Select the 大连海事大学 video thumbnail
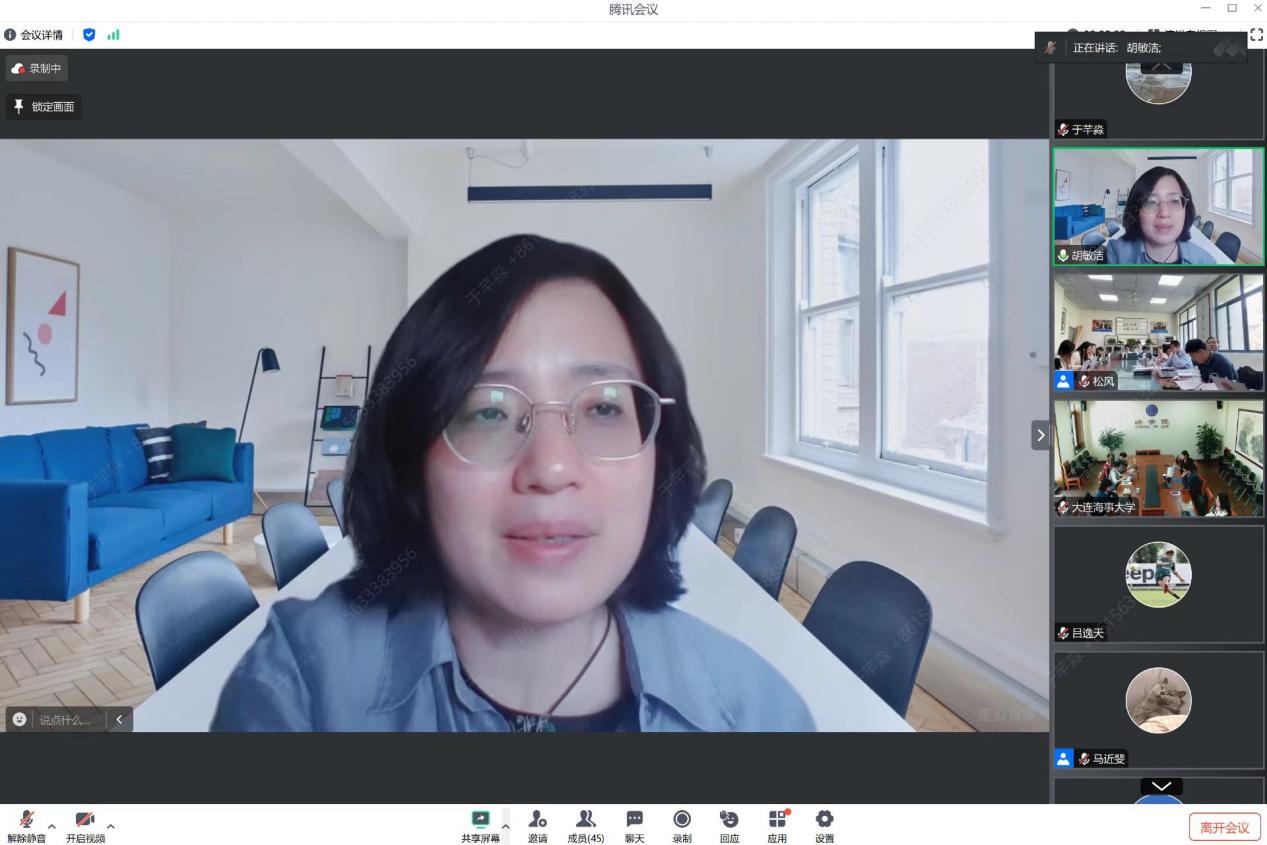The image size is (1267, 845). [x=1158, y=458]
